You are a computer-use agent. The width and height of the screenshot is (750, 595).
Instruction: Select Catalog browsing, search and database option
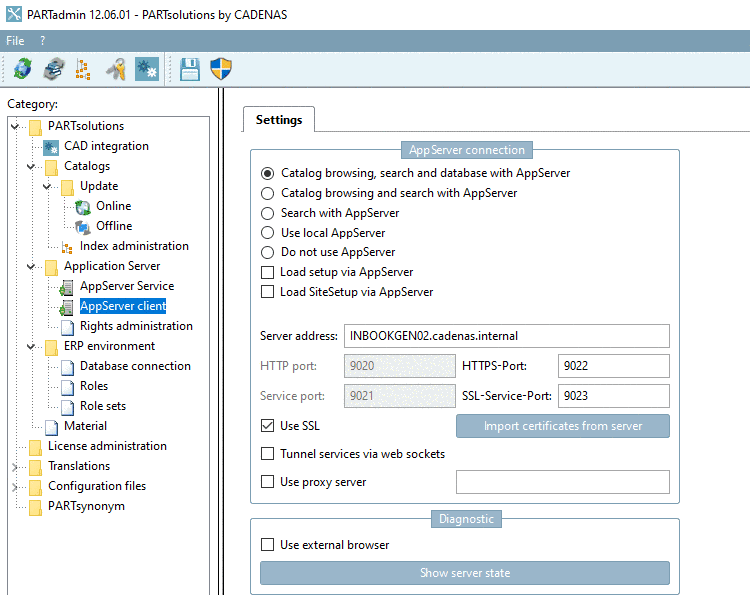point(267,173)
